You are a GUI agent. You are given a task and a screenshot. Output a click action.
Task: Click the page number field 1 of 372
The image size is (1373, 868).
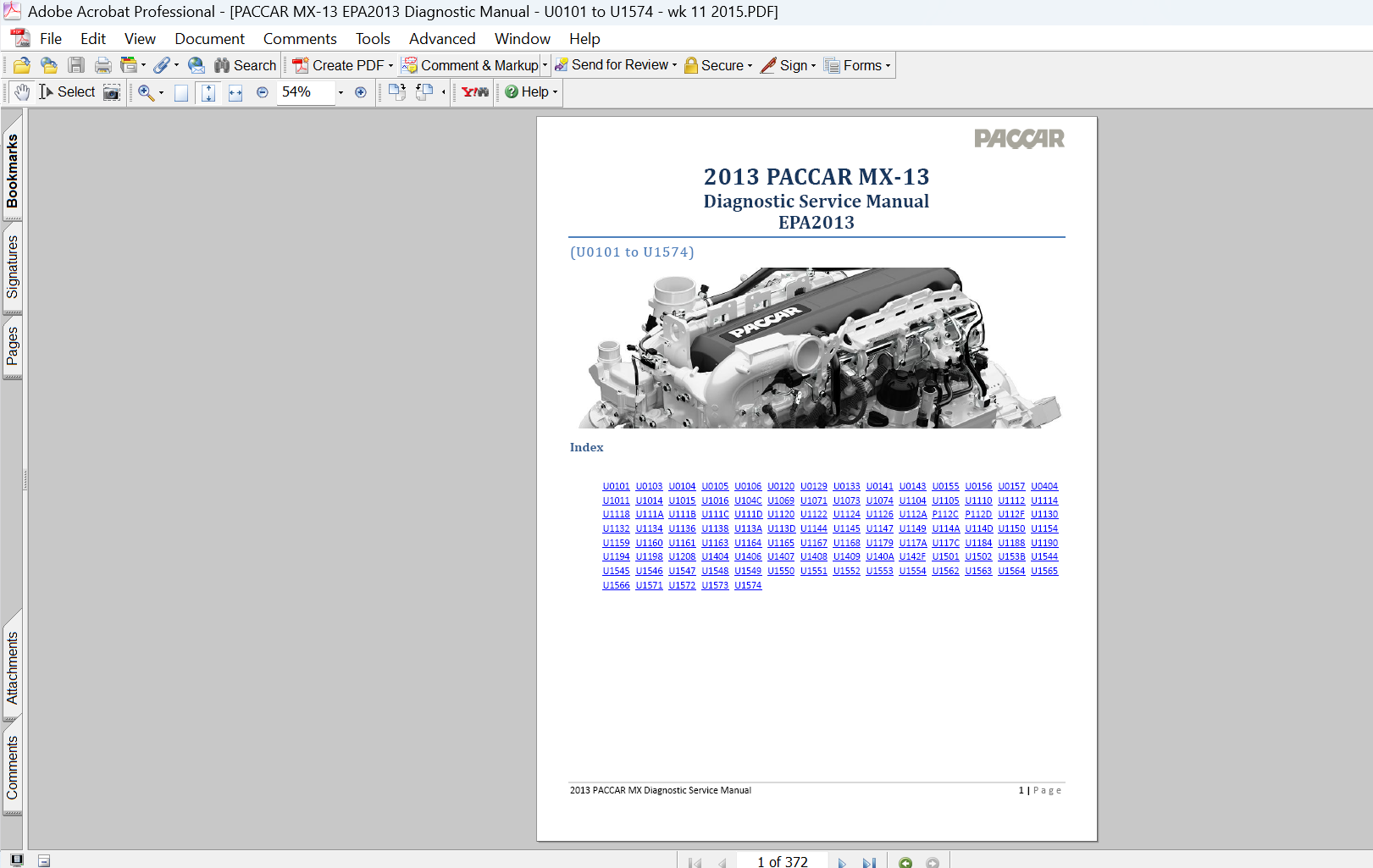pos(782,861)
